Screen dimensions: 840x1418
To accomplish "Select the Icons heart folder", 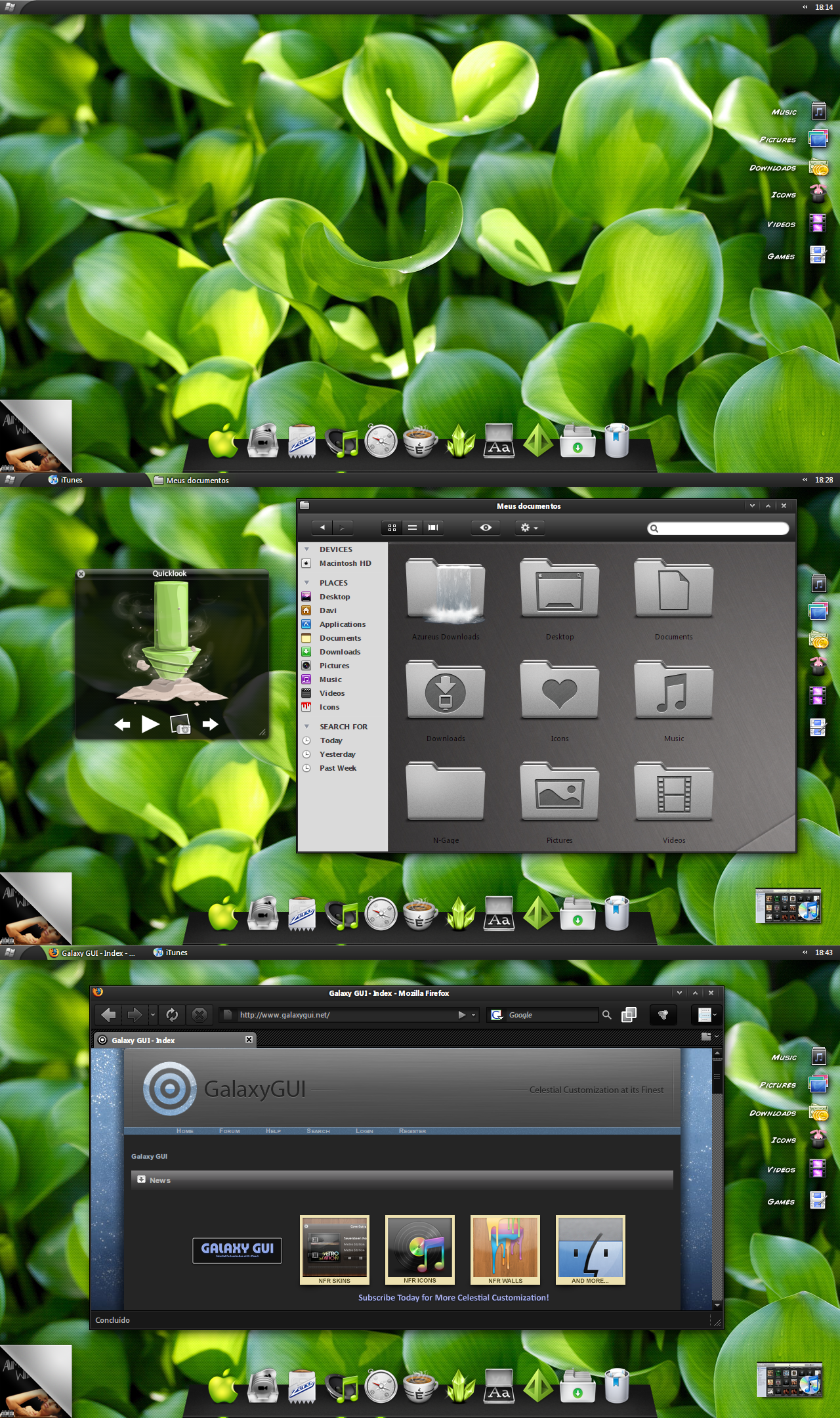I will point(560,690).
